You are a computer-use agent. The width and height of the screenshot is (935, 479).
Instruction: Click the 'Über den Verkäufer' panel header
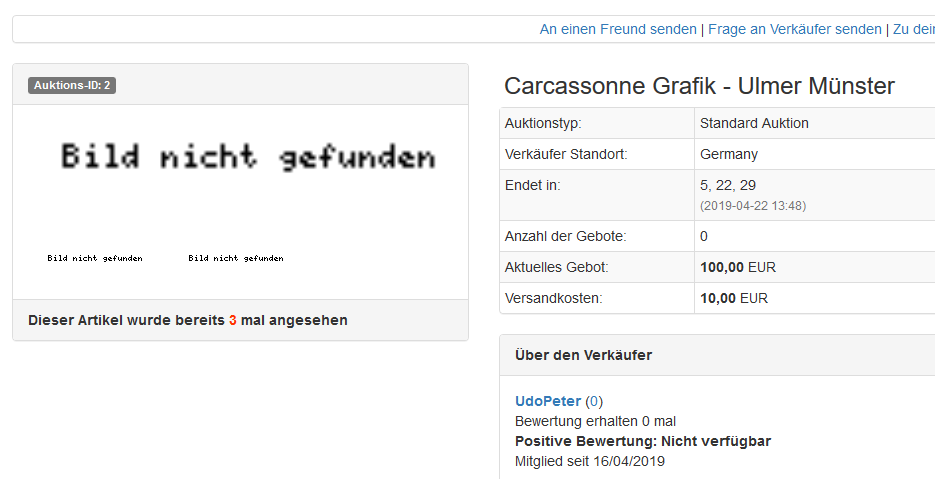pos(583,355)
